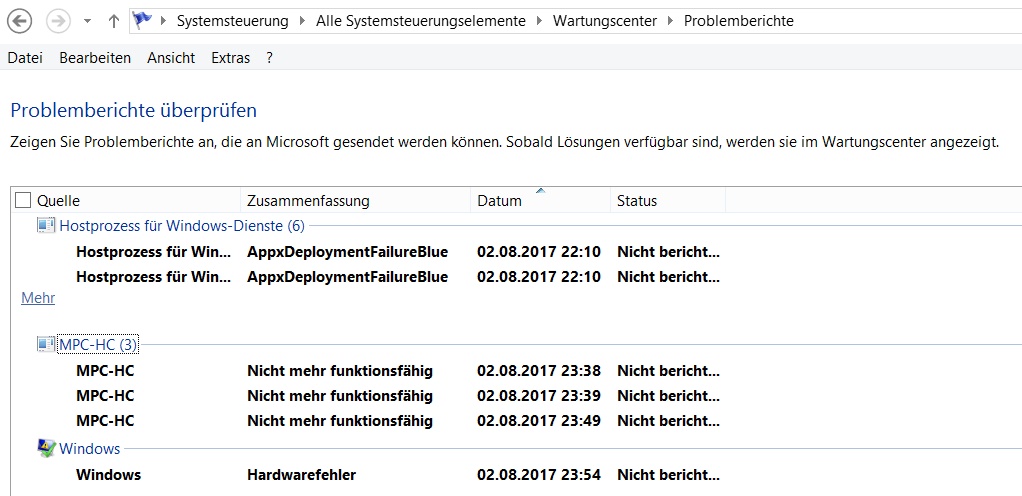Tick the select-all checkbox beside Quelle
Image resolution: width=1022 pixels, height=496 pixels.
(x=23, y=199)
